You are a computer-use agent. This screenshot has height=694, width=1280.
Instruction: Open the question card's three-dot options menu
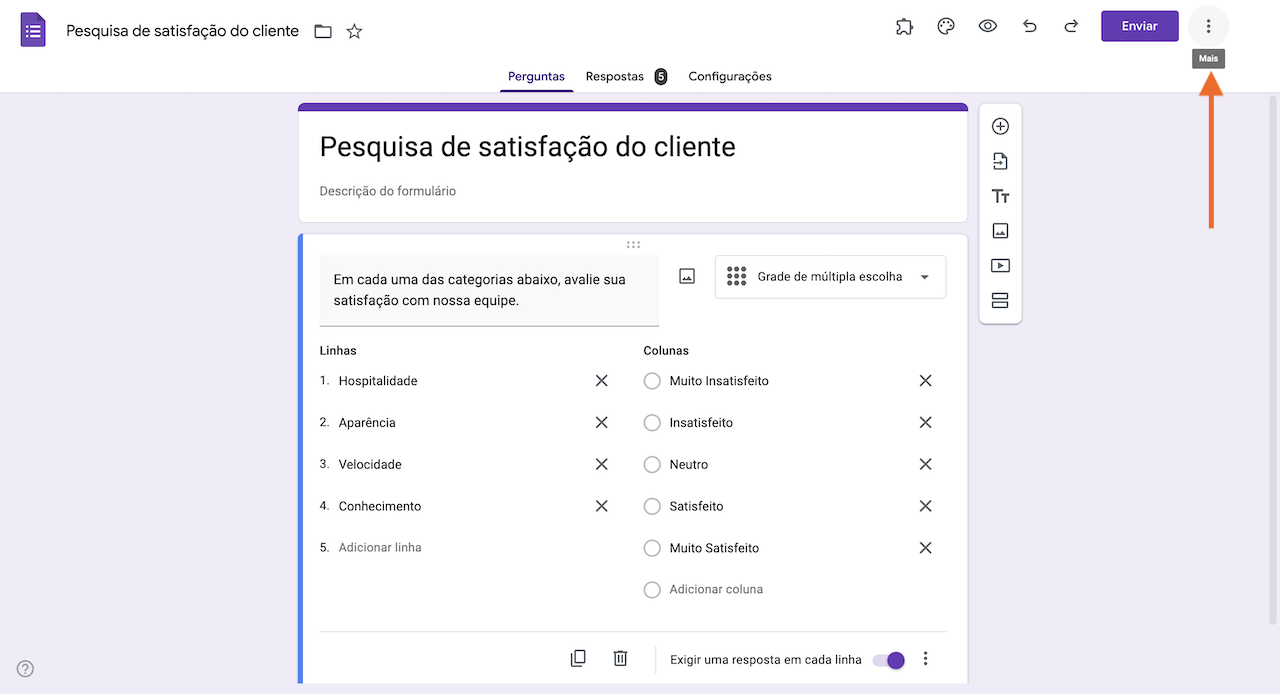pyautogui.click(x=925, y=658)
